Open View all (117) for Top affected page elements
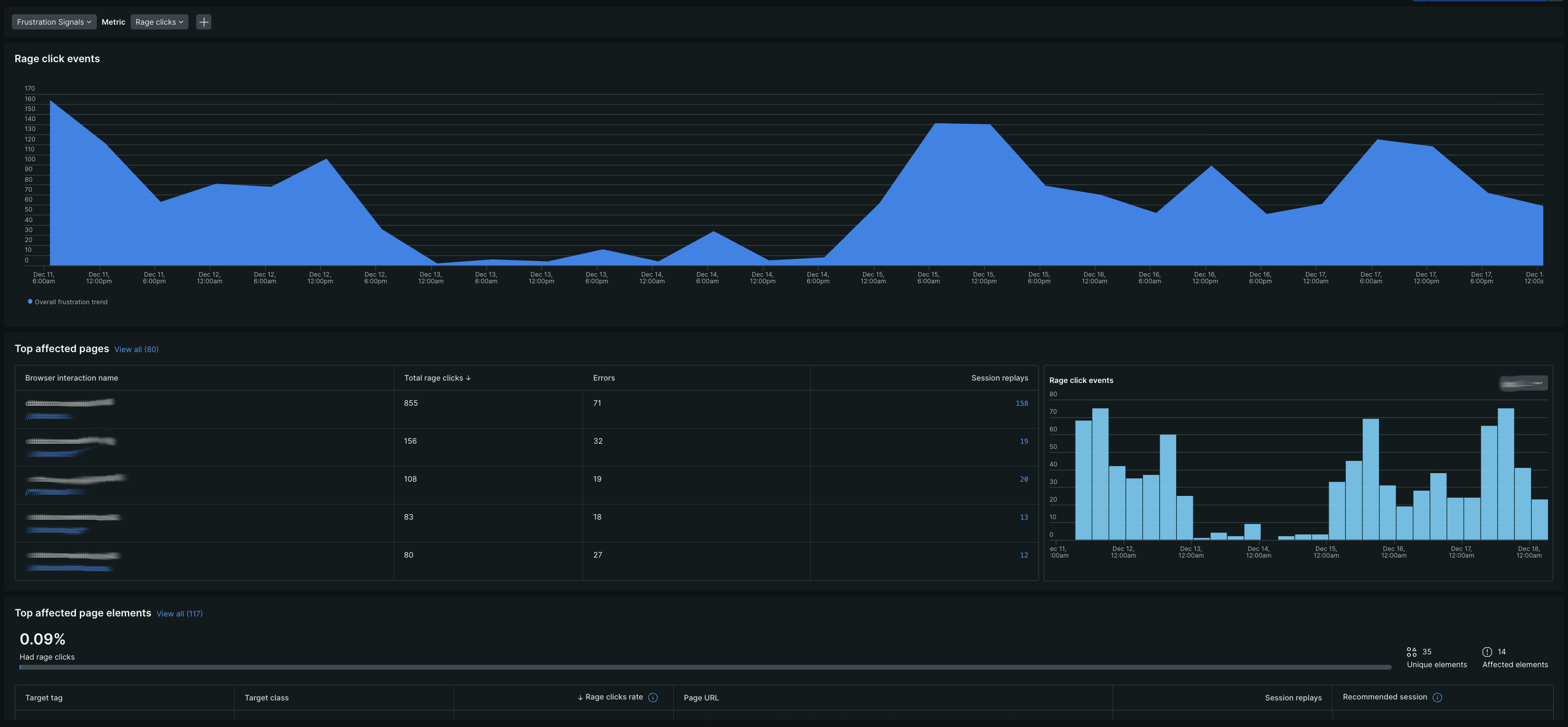 click(x=179, y=613)
